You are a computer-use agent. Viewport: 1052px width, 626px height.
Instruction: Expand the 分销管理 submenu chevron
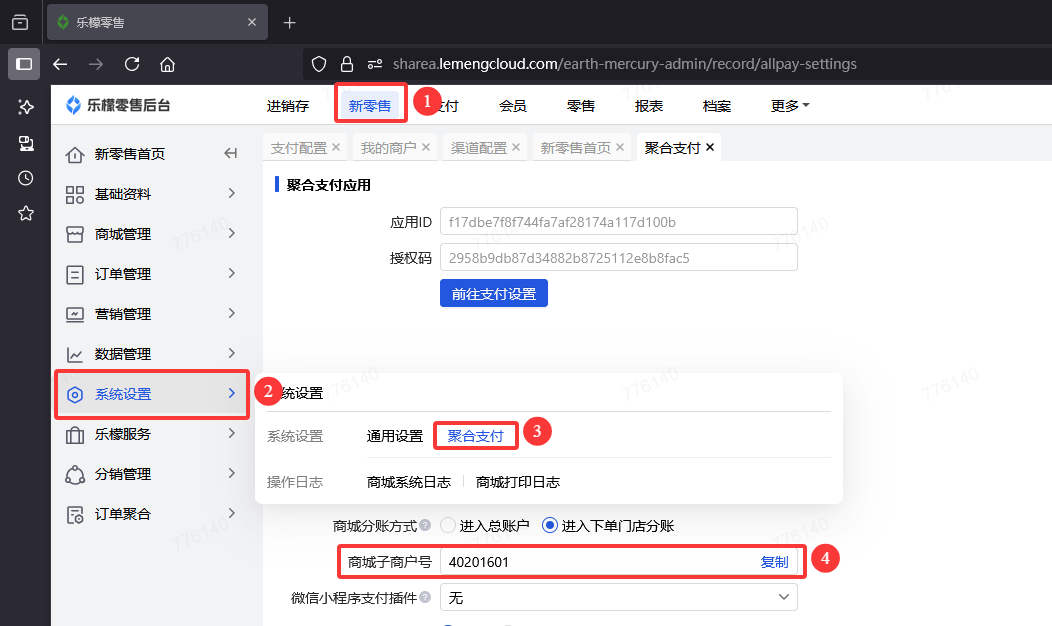pyautogui.click(x=231, y=473)
